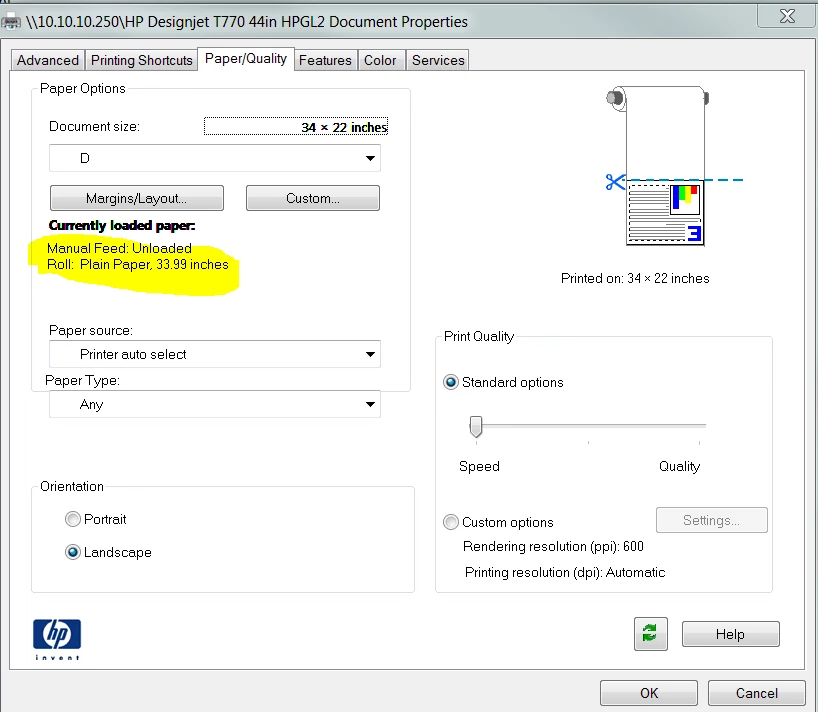Click the scissors cut-line icon in preview
Screen dimensions: 818x712
click(615, 182)
